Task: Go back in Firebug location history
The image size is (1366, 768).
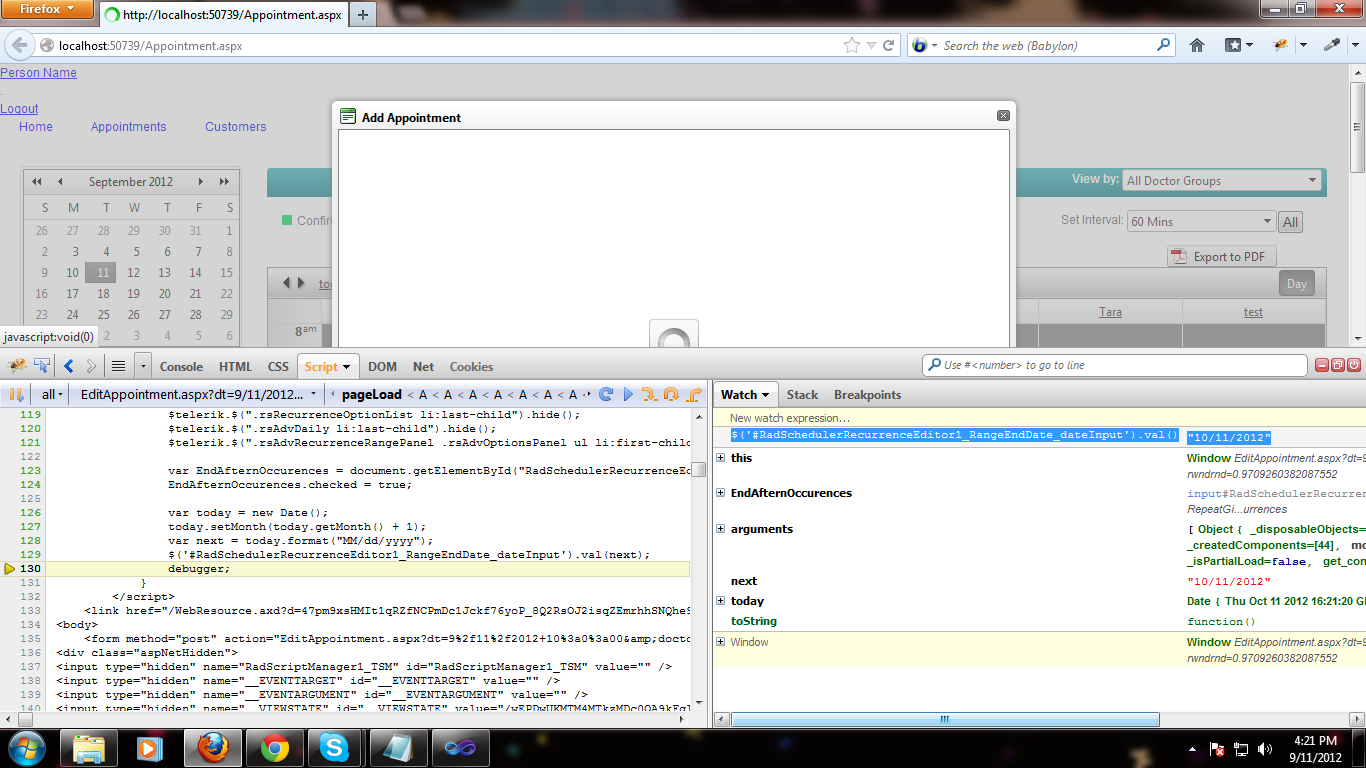Action: [x=69, y=366]
